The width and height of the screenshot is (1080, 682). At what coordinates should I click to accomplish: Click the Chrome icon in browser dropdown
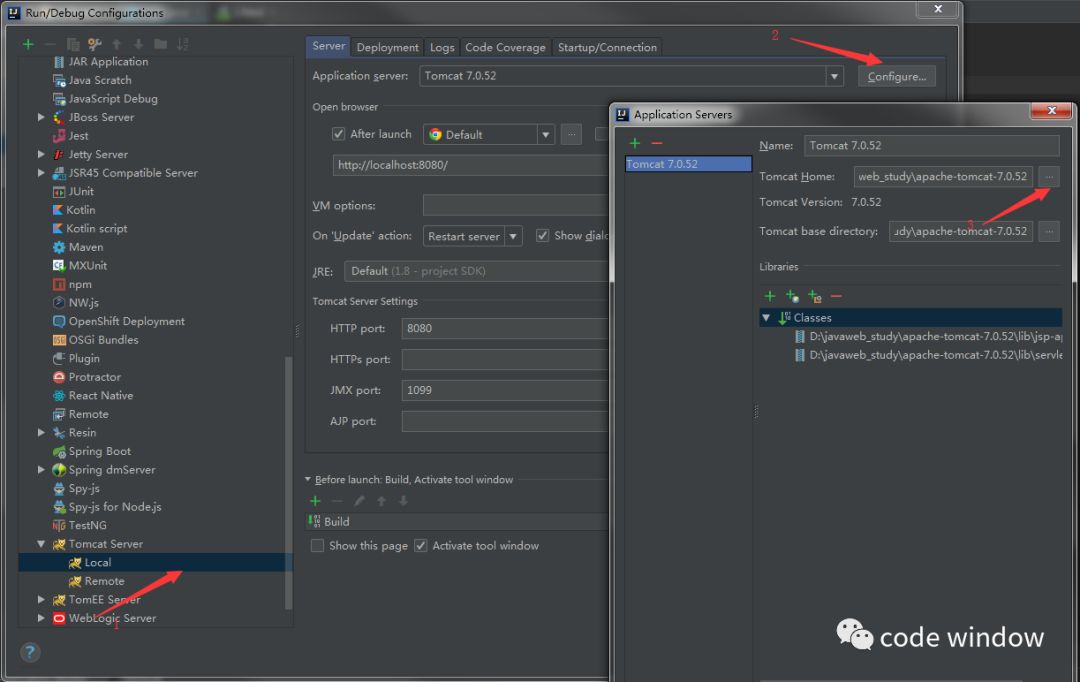435,134
